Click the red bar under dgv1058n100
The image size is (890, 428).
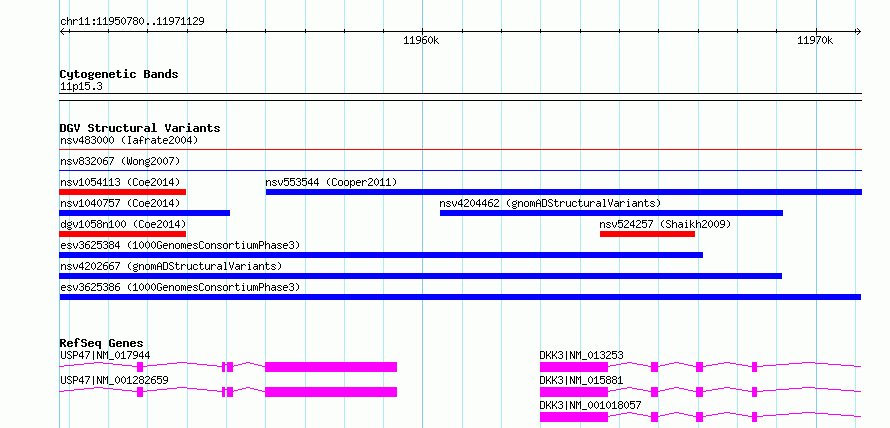click(x=123, y=234)
